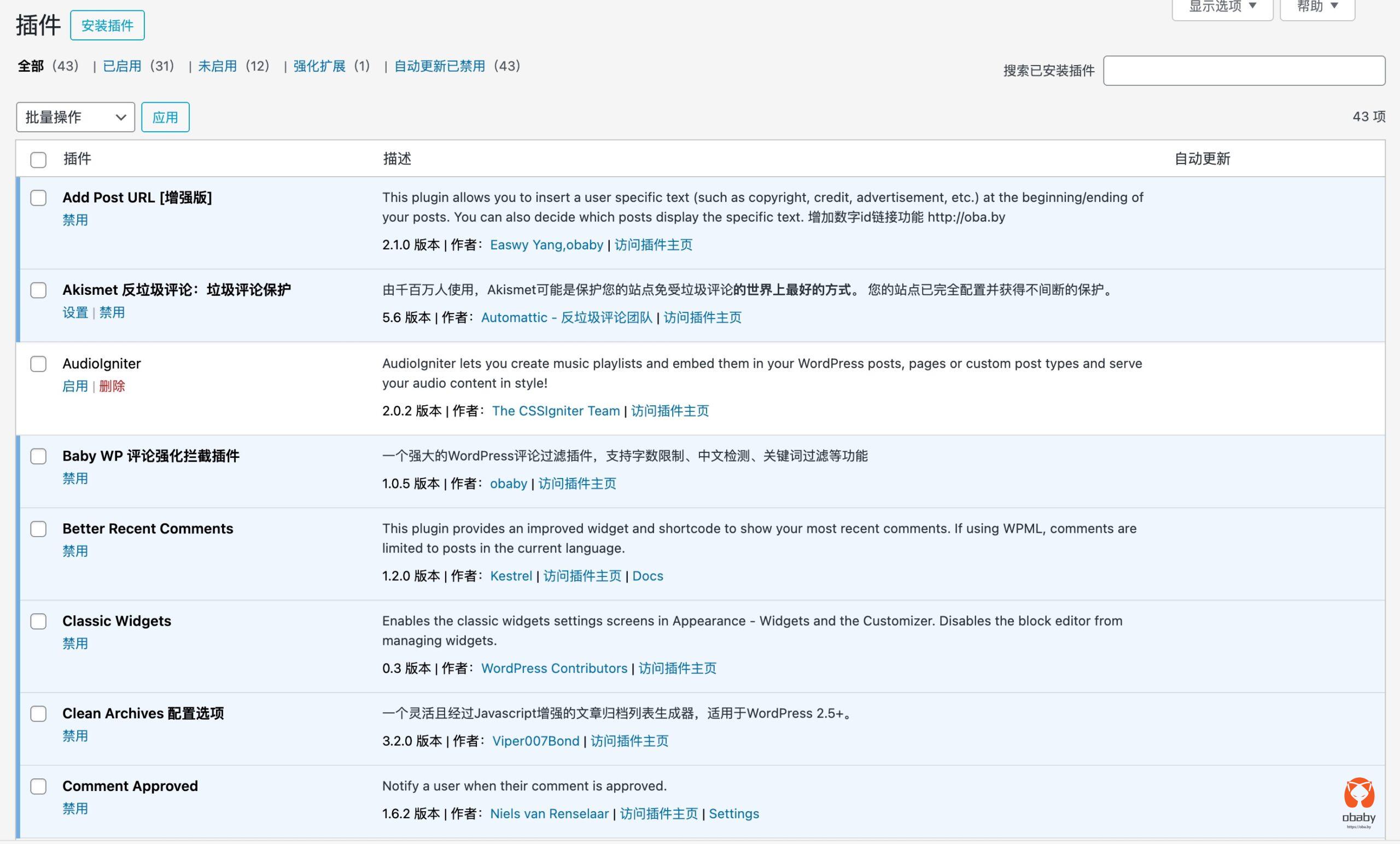Open the 批量操作 bulk actions dropdown
Viewport: 1400px width, 844px height.
coord(75,117)
